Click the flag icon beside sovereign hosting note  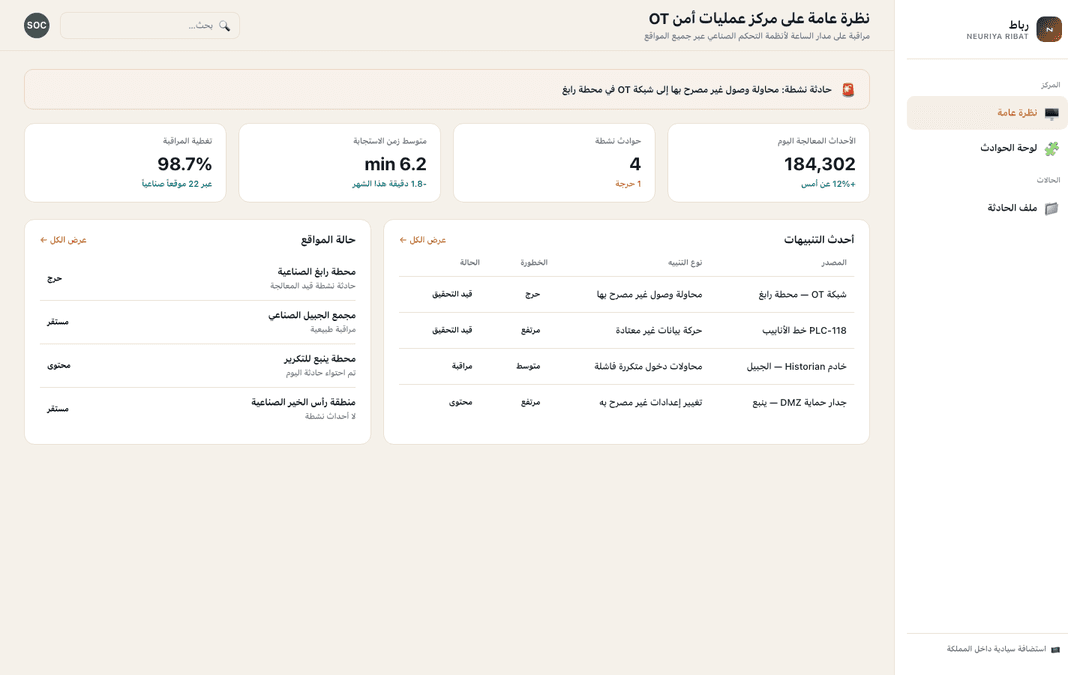(x=1055, y=649)
